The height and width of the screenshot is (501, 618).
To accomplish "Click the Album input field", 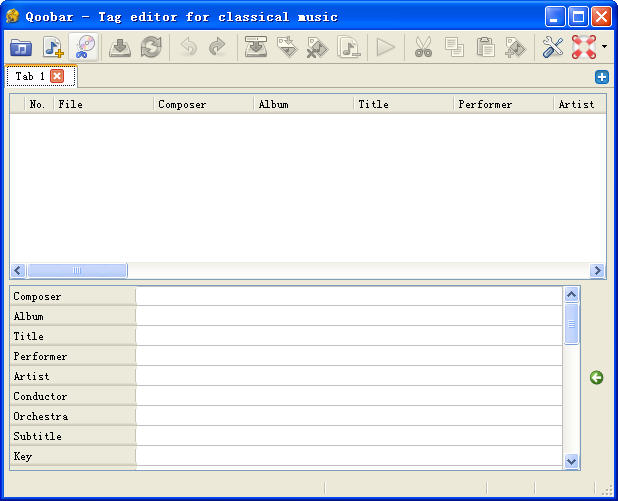I will click(x=349, y=316).
